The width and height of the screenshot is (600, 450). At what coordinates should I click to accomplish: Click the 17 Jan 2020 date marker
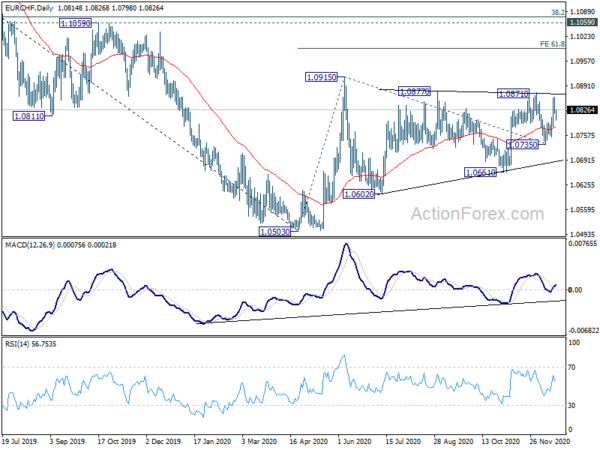coord(212,441)
